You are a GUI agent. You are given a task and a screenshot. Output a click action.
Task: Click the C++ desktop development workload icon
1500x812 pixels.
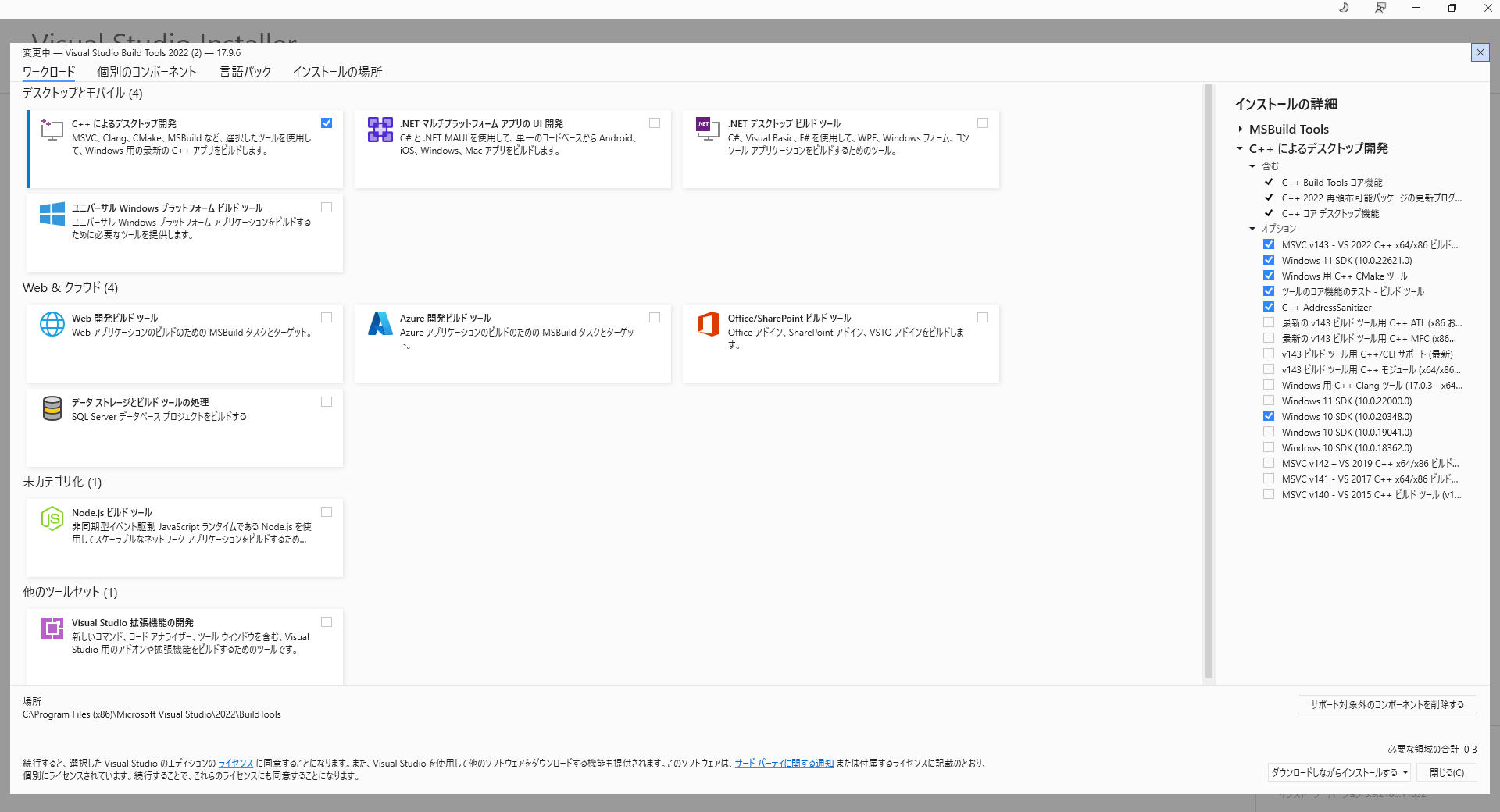[x=52, y=130]
